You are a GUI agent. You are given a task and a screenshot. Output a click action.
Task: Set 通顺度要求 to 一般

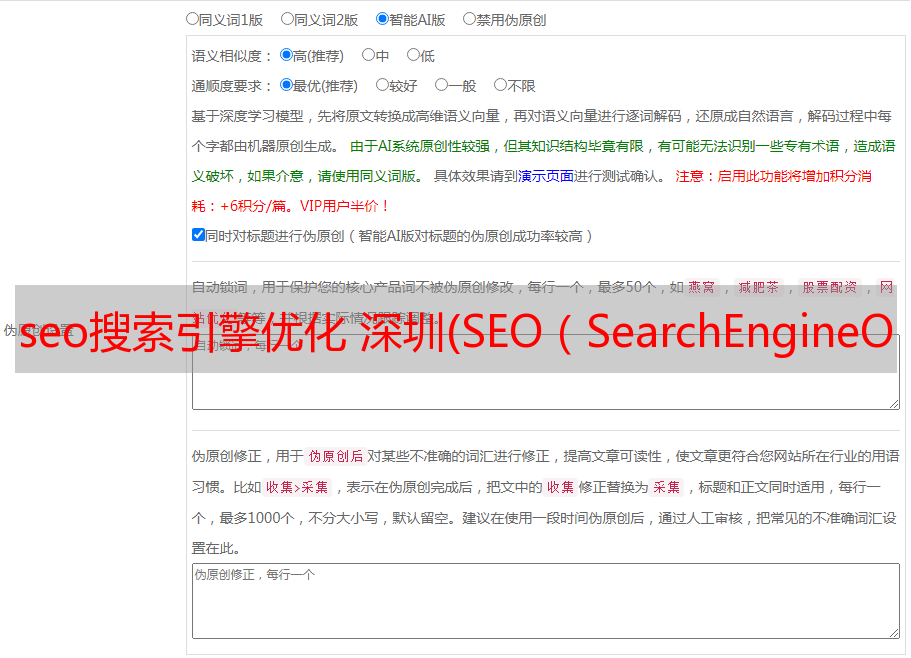(x=442, y=85)
